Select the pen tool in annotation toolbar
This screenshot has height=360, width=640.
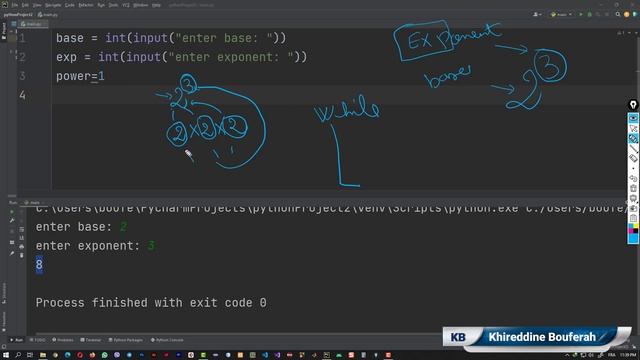(633, 138)
